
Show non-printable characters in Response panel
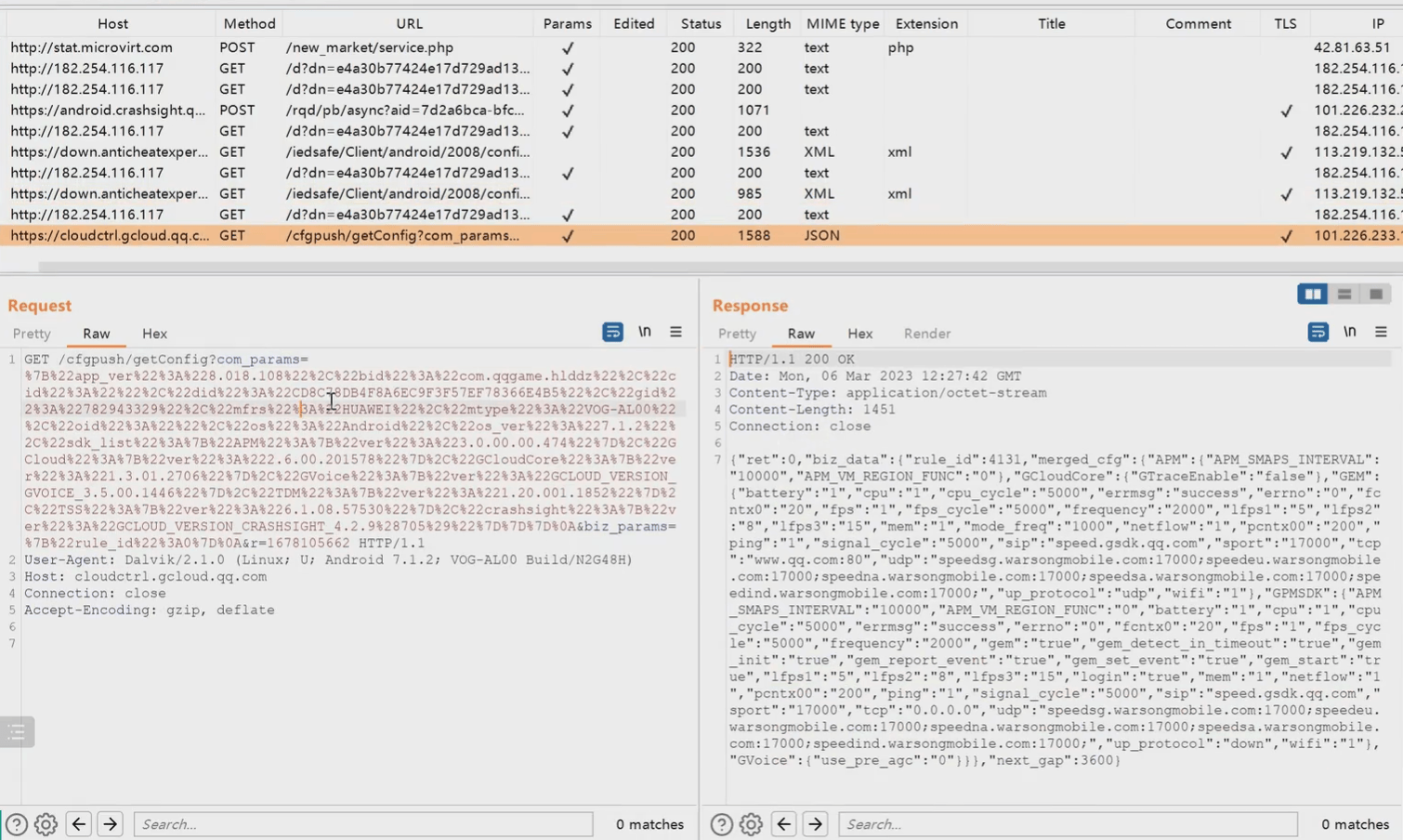click(x=1349, y=332)
